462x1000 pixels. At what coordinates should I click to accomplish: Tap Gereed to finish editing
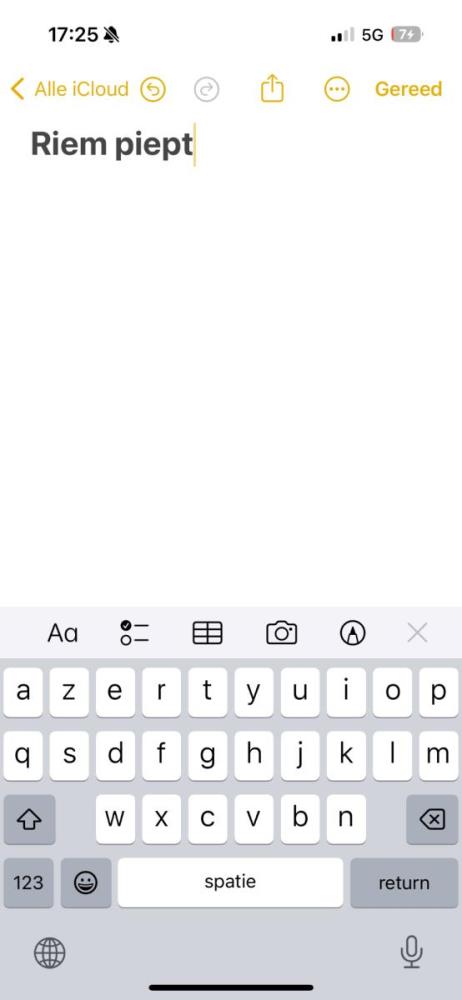click(x=408, y=89)
